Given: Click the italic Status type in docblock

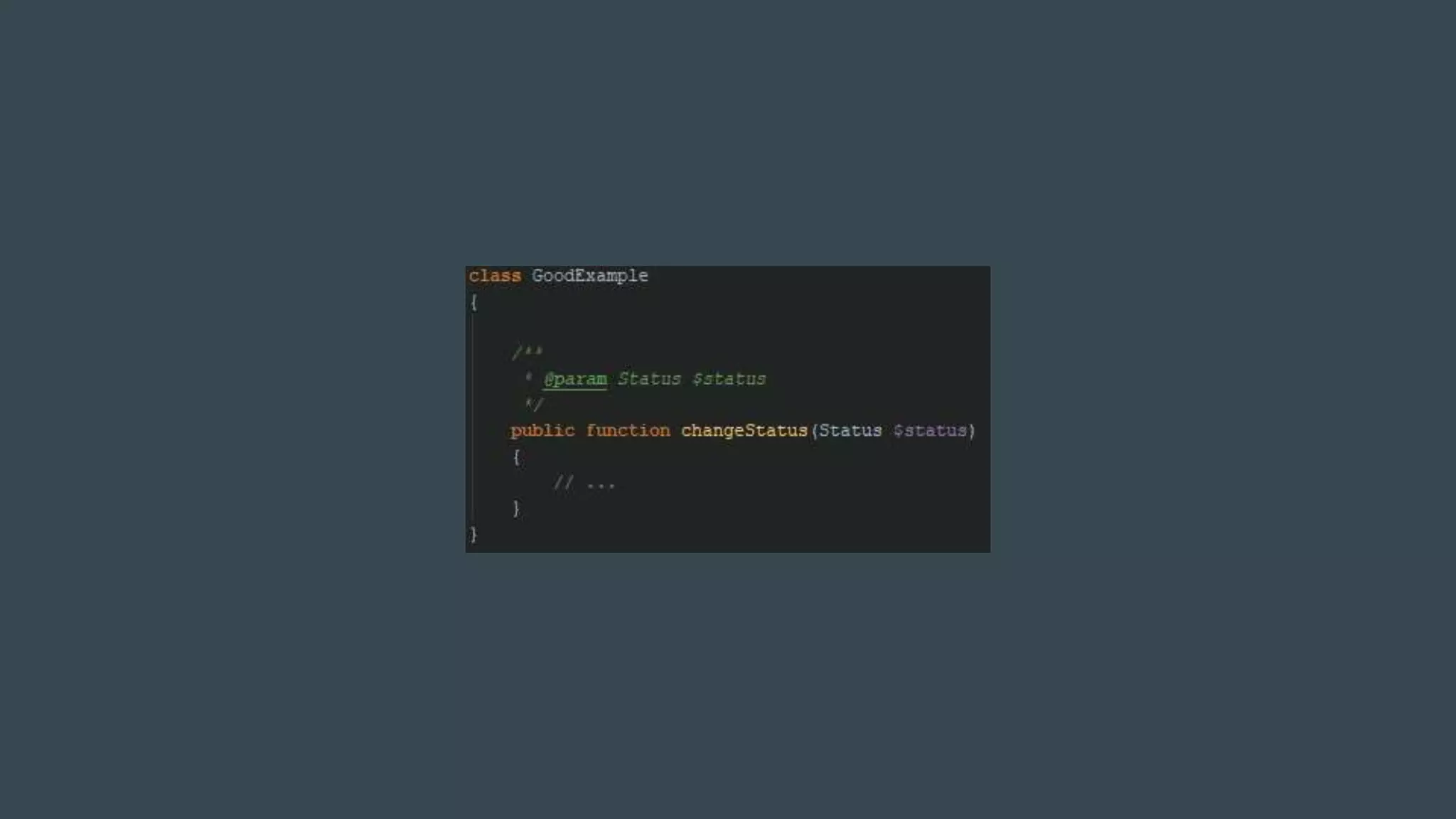Looking at the screenshot, I should point(649,379).
